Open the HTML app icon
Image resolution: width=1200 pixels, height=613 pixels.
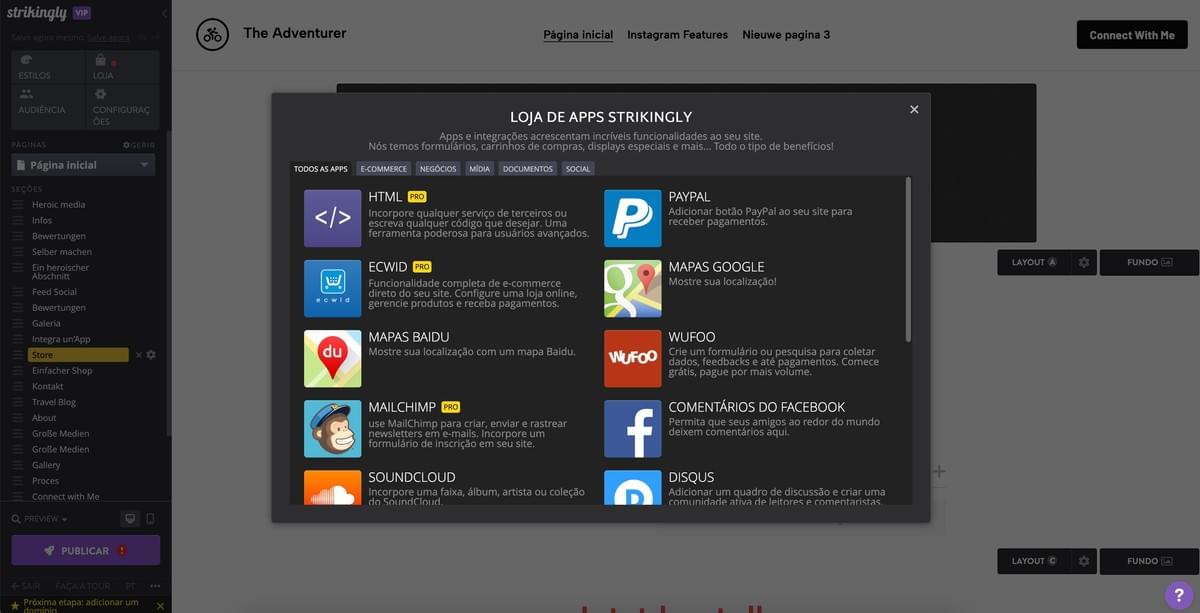coord(332,218)
